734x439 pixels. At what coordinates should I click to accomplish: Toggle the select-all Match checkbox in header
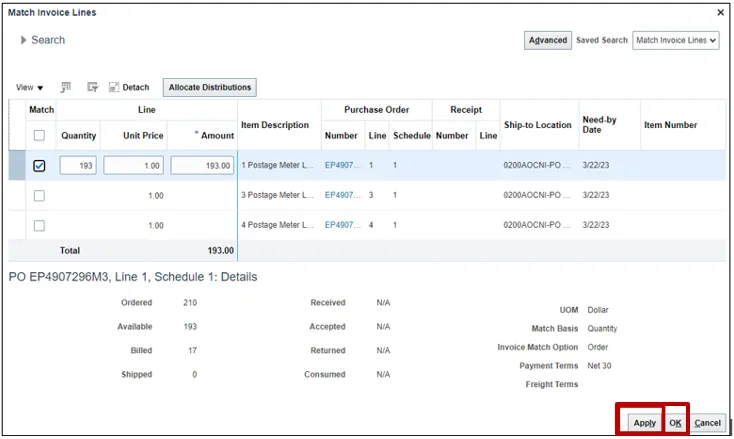39,136
